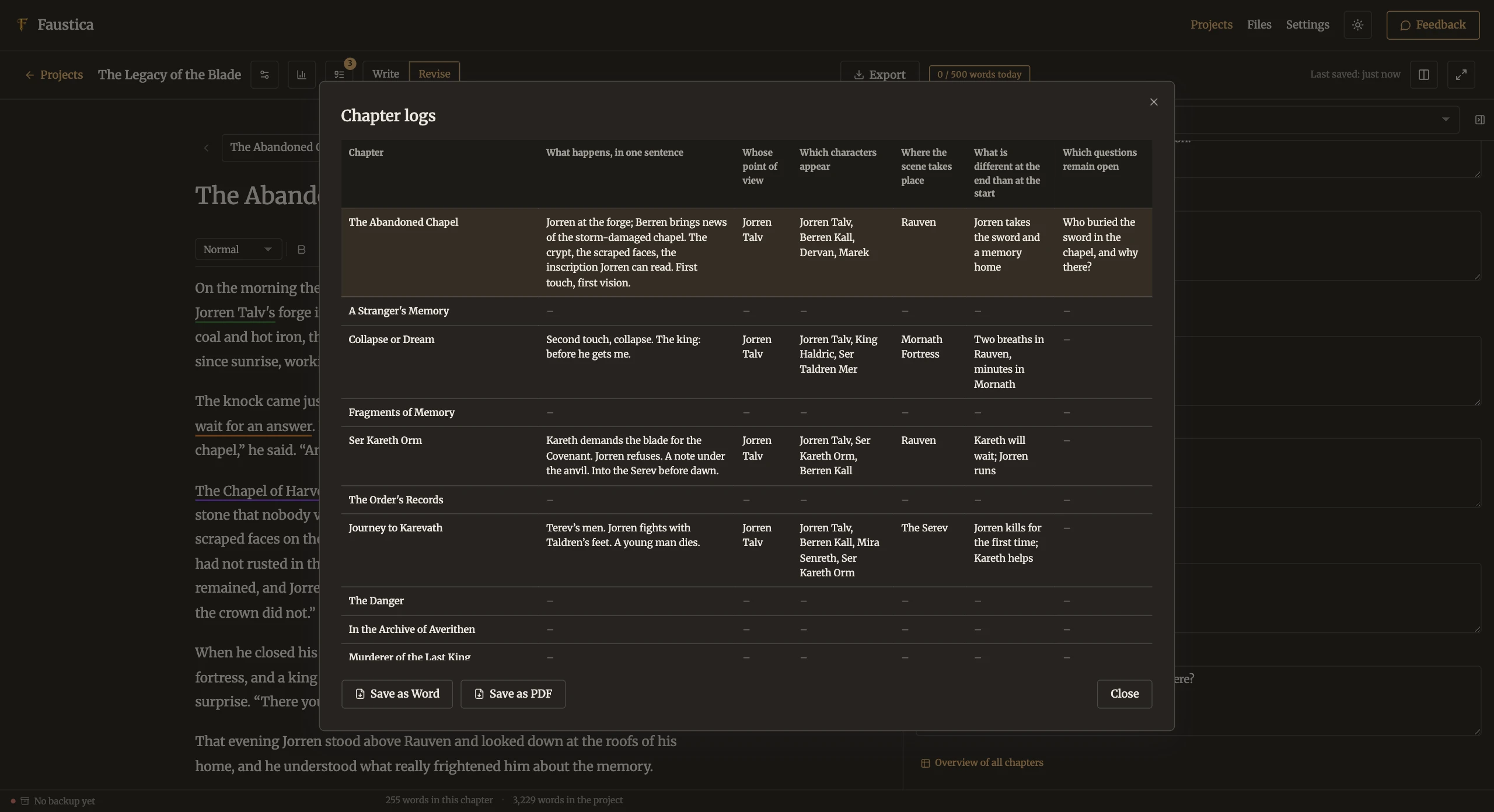Open the Files menu item

point(1259,24)
